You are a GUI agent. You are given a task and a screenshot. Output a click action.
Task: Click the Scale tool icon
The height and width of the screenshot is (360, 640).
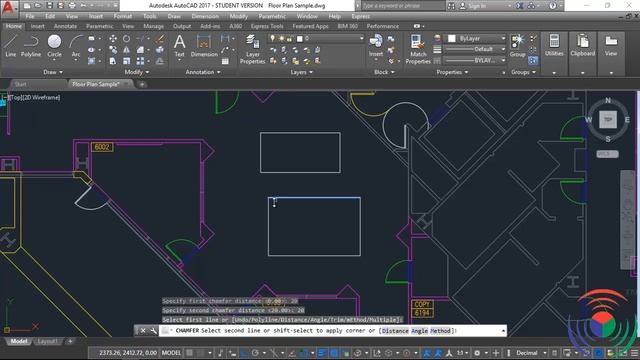click(x=127, y=61)
